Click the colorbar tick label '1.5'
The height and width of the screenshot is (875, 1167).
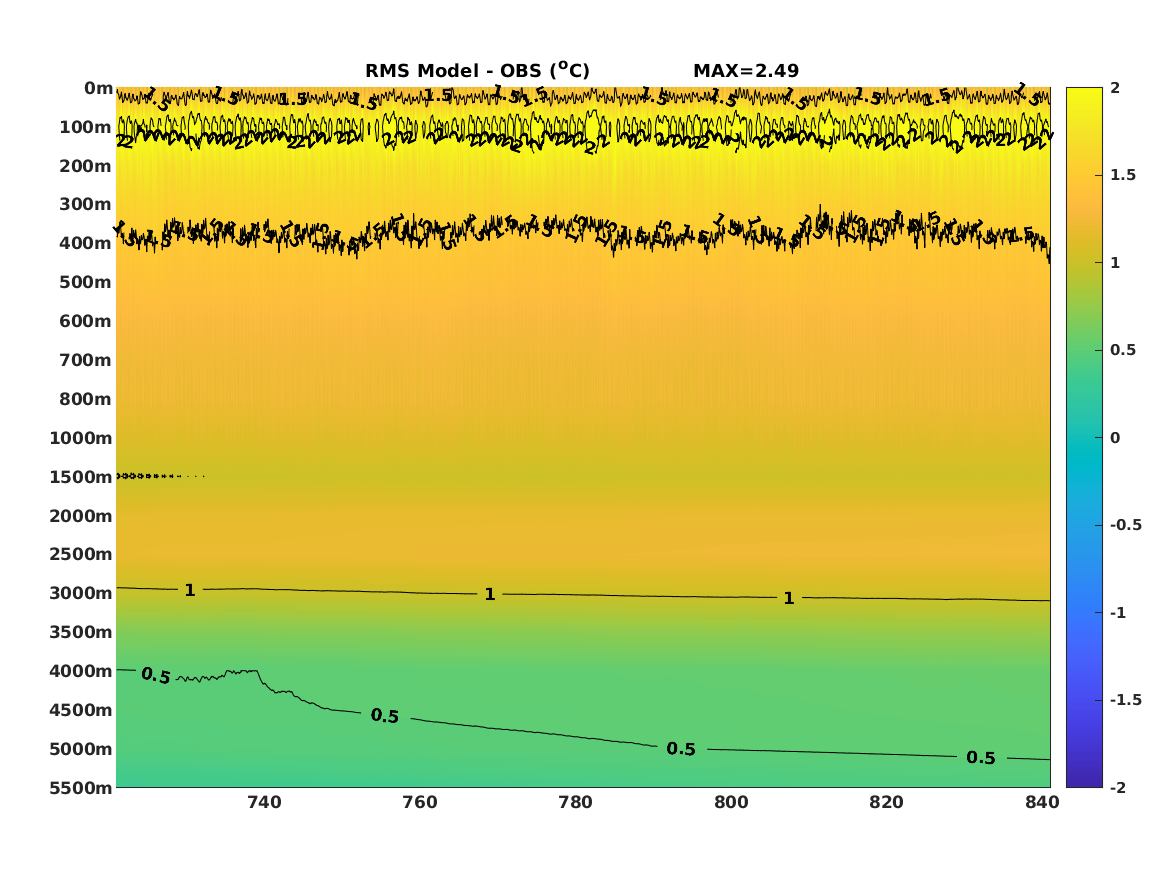coord(1123,175)
